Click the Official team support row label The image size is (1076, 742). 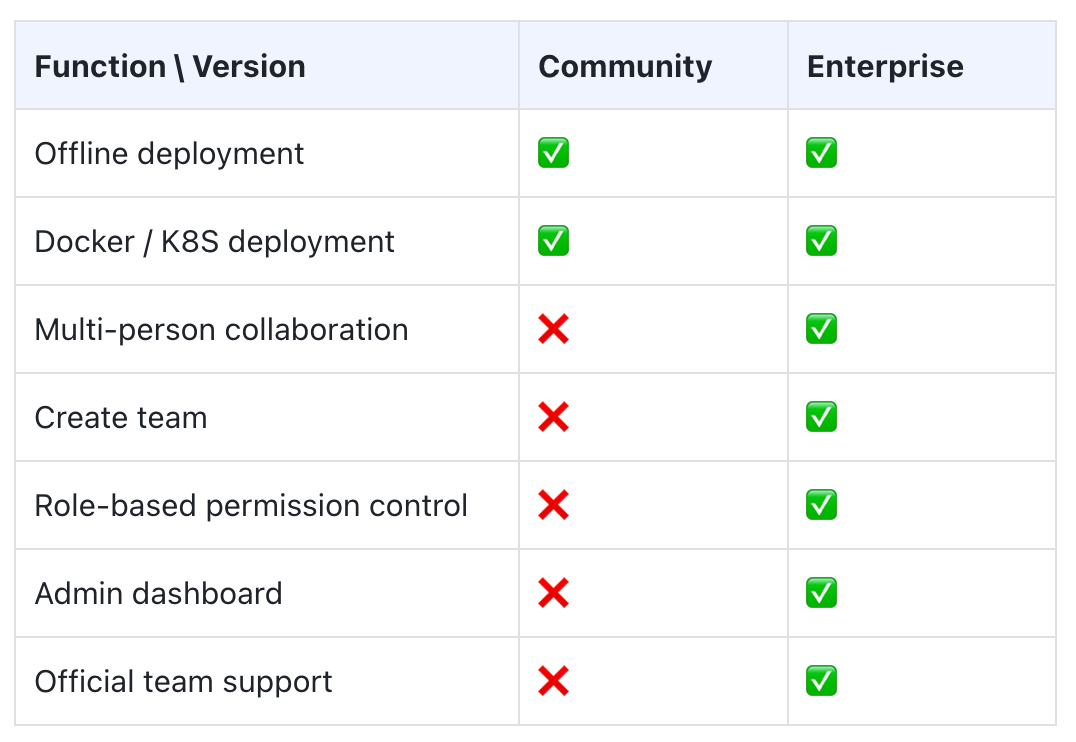(x=183, y=681)
